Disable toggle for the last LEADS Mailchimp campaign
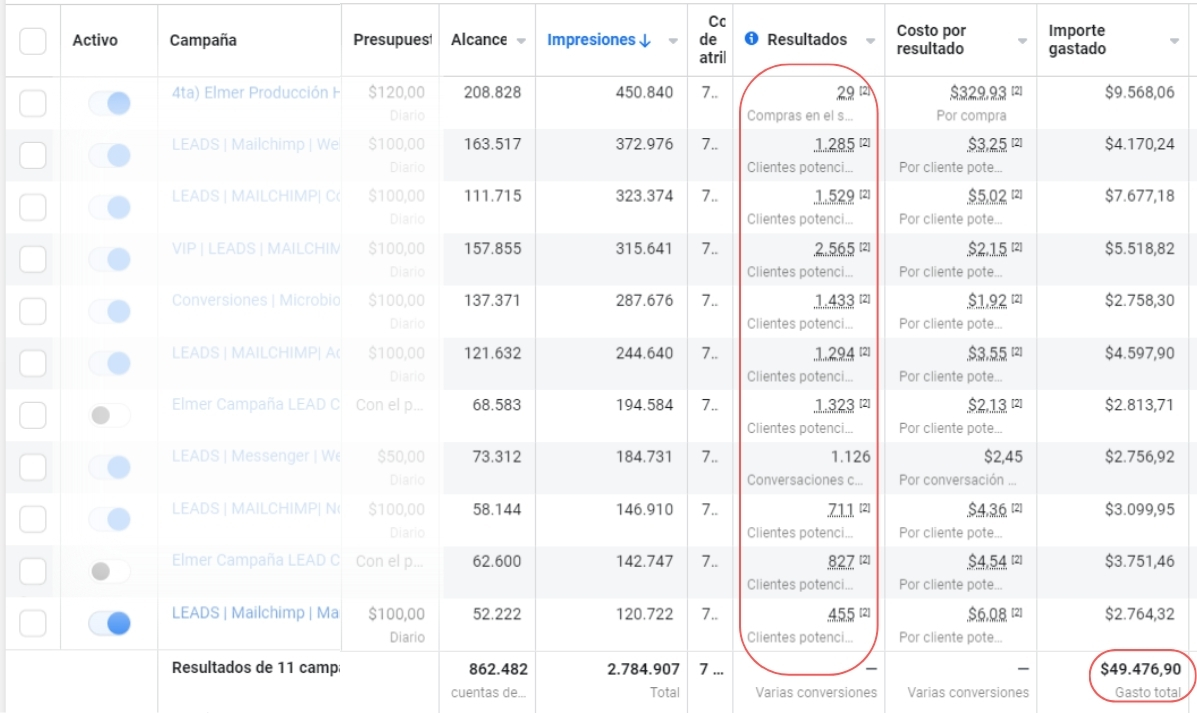1197x713 pixels. [109, 623]
